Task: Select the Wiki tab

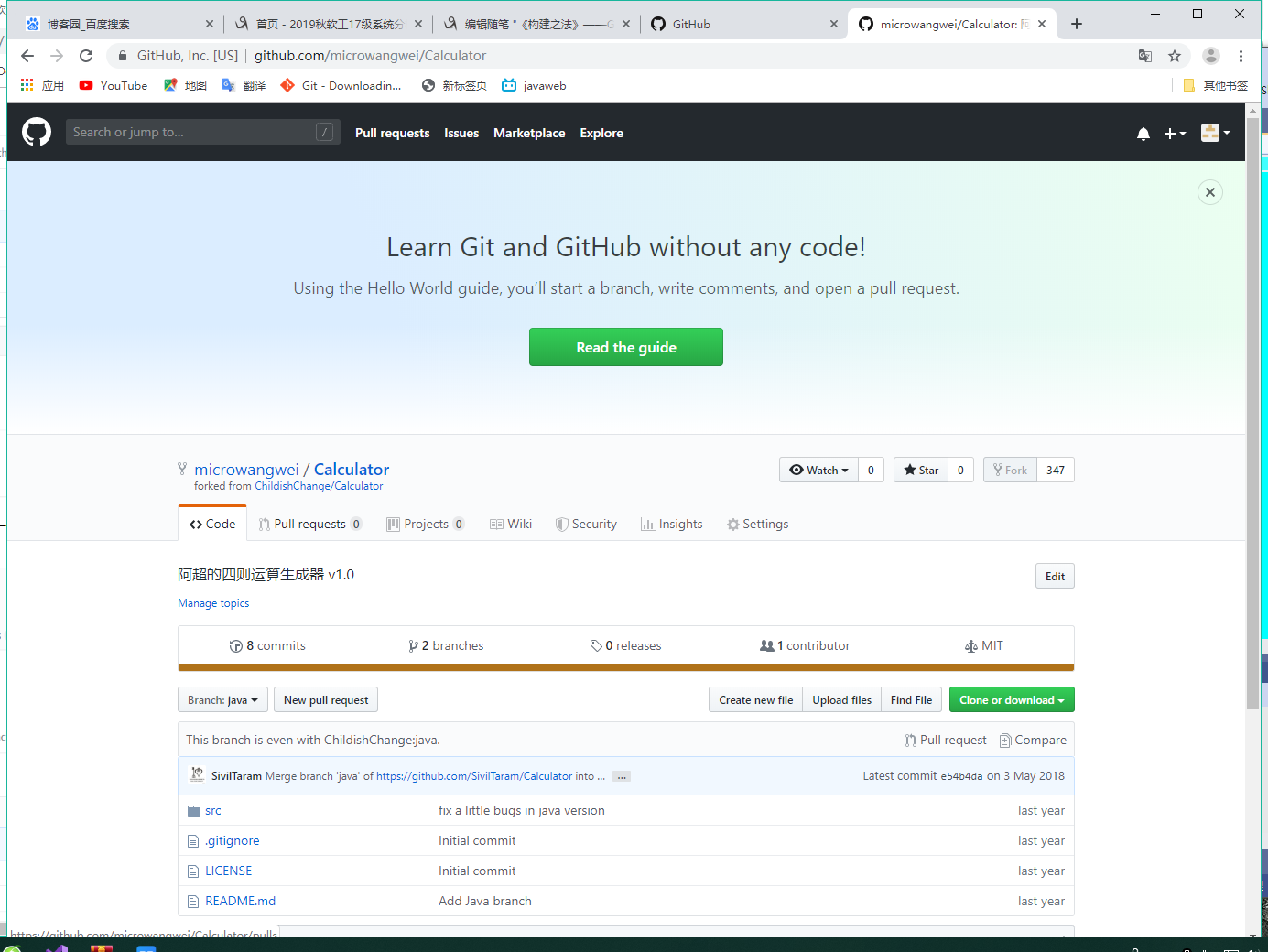Action: point(511,524)
